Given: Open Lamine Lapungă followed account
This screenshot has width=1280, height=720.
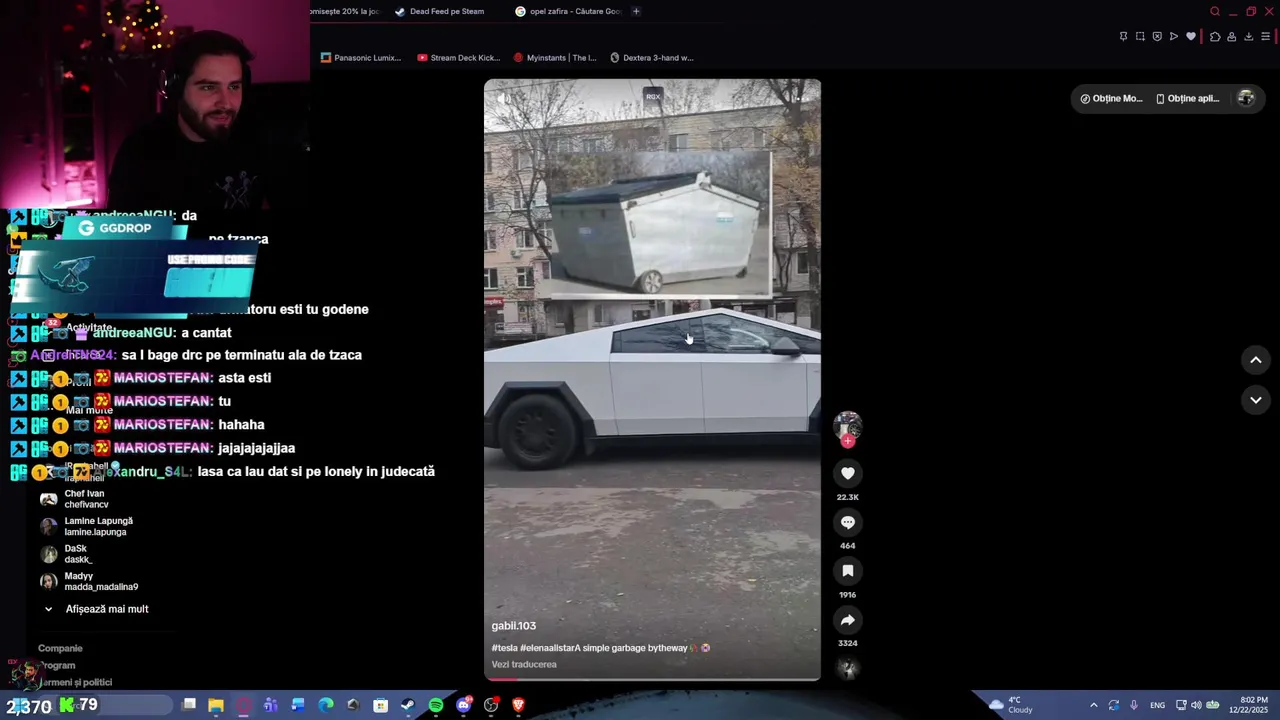Looking at the screenshot, I should pos(86,526).
